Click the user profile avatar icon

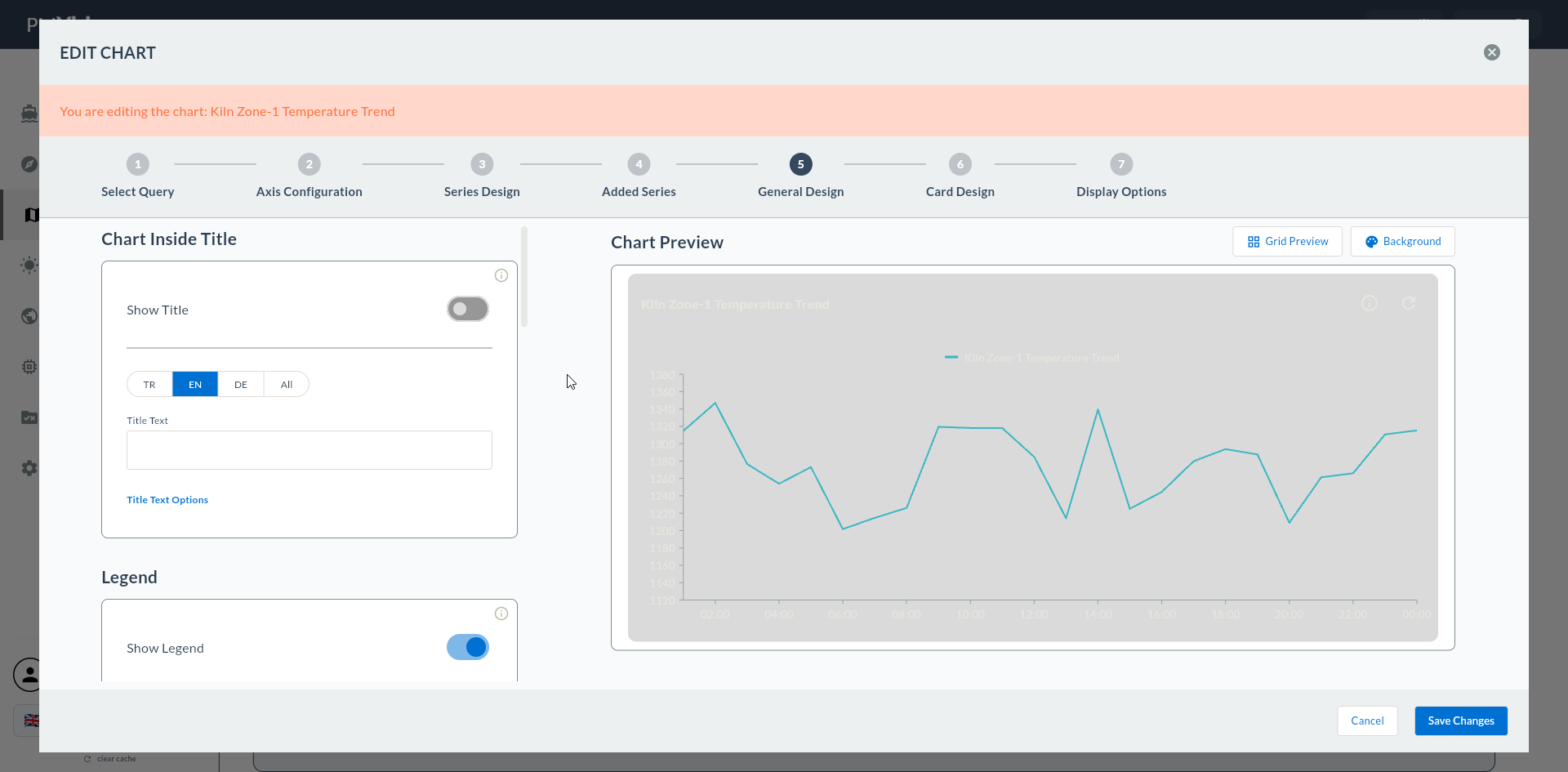(x=28, y=675)
